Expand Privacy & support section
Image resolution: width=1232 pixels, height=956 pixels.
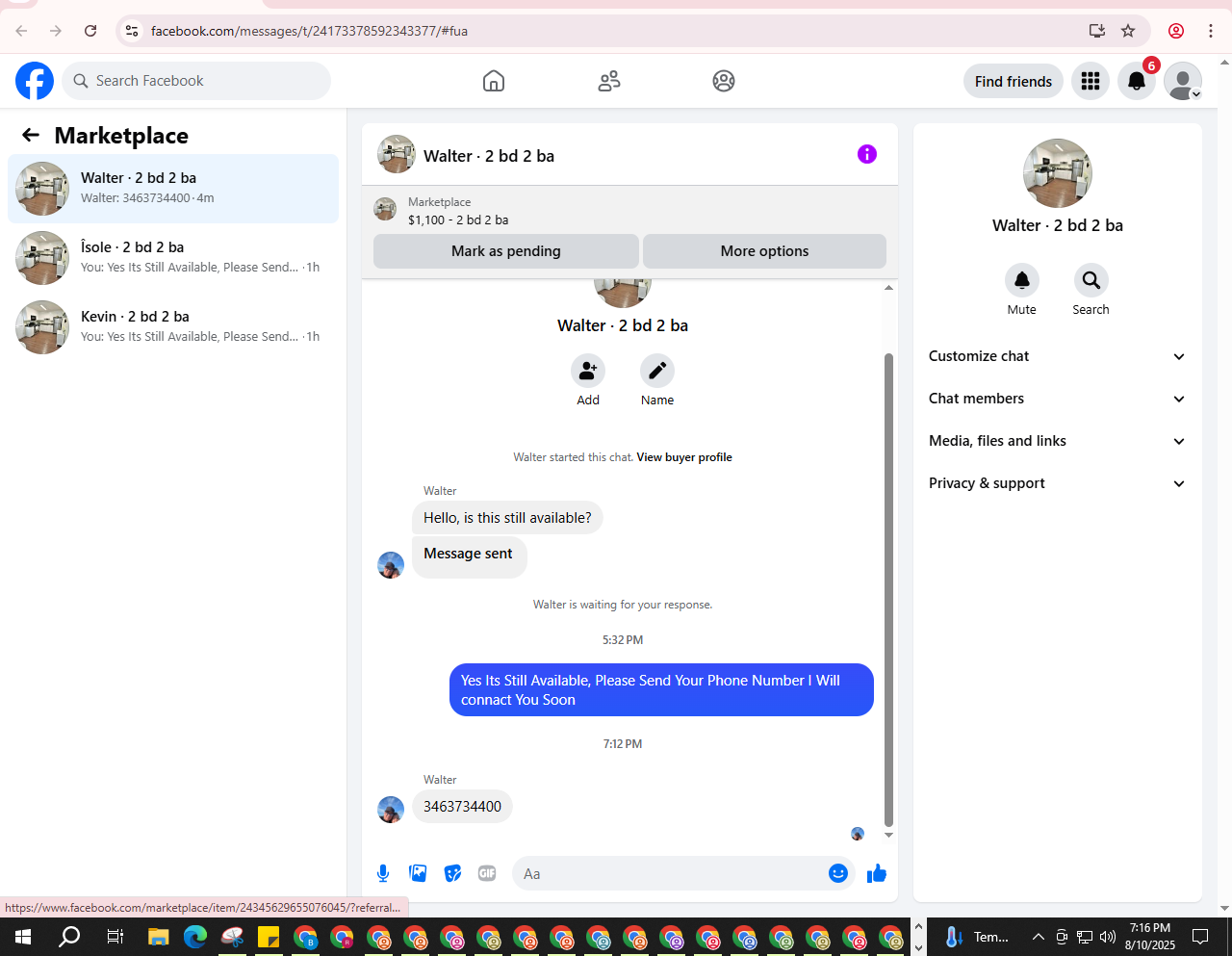tap(1058, 483)
